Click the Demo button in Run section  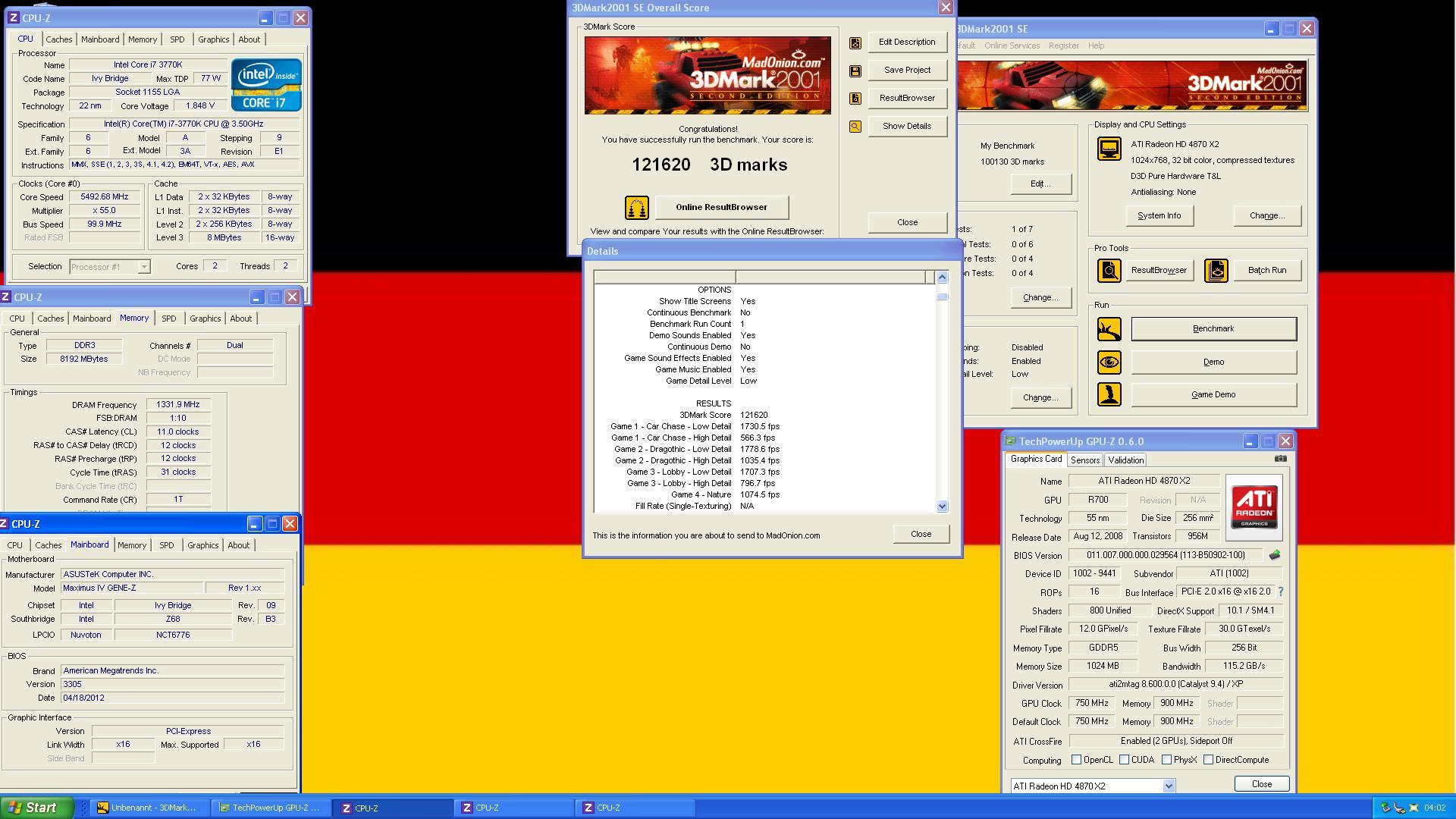click(x=1213, y=362)
